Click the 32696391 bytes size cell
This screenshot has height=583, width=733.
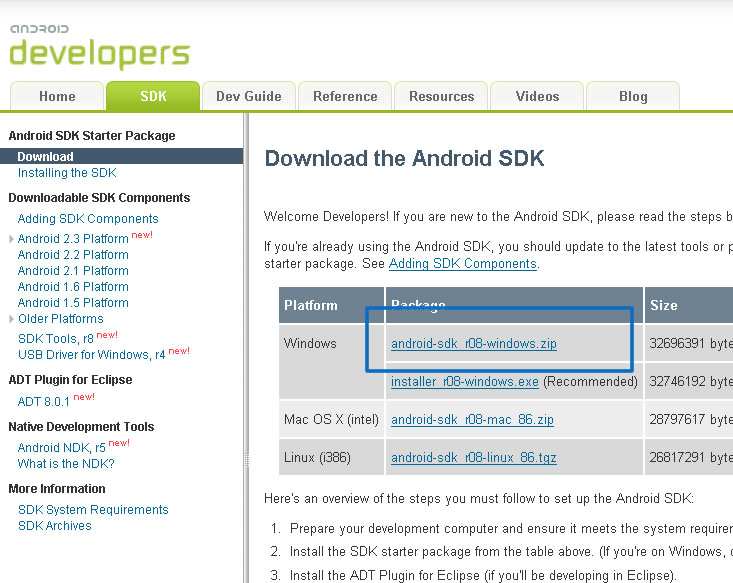(689, 343)
